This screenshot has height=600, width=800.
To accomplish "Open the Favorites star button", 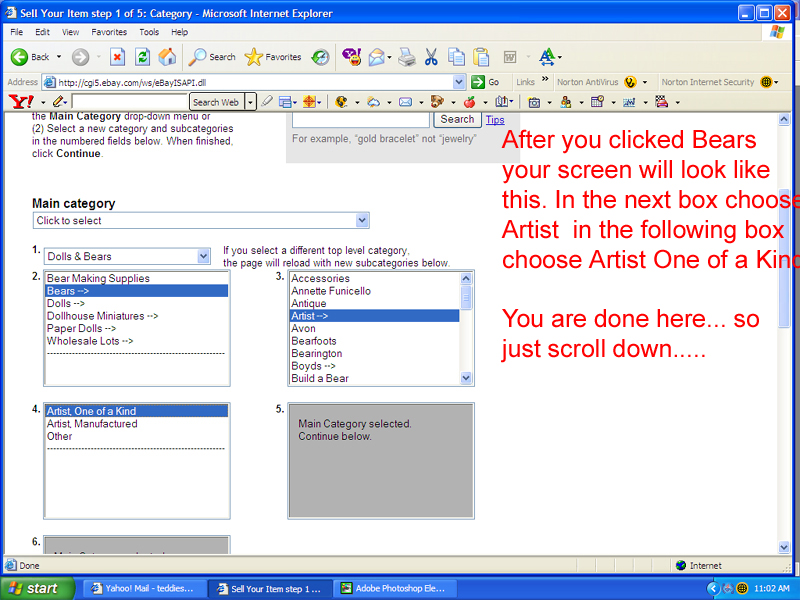I will click(273, 57).
